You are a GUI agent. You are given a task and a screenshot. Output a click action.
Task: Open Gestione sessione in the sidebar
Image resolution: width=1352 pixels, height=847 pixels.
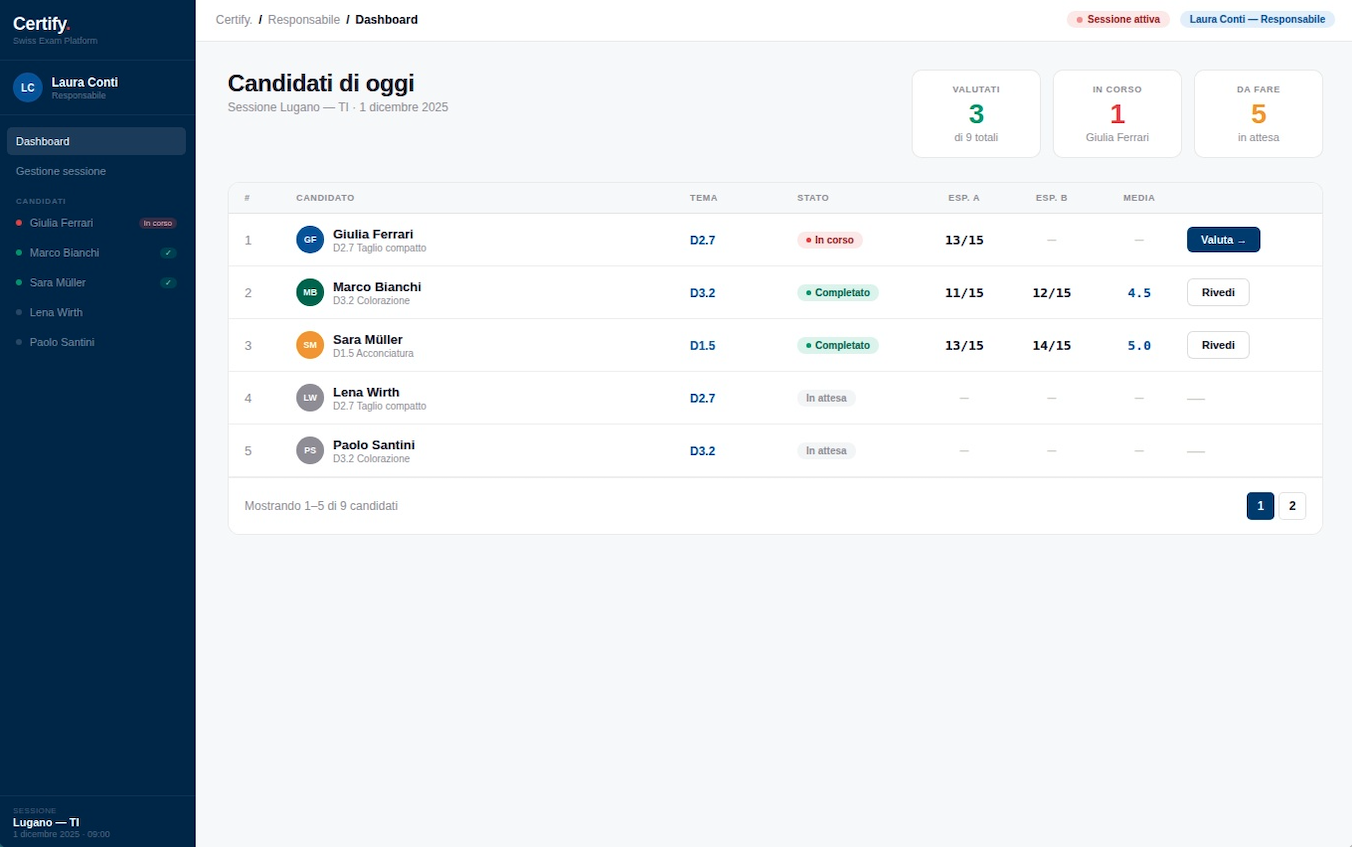click(x=61, y=171)
